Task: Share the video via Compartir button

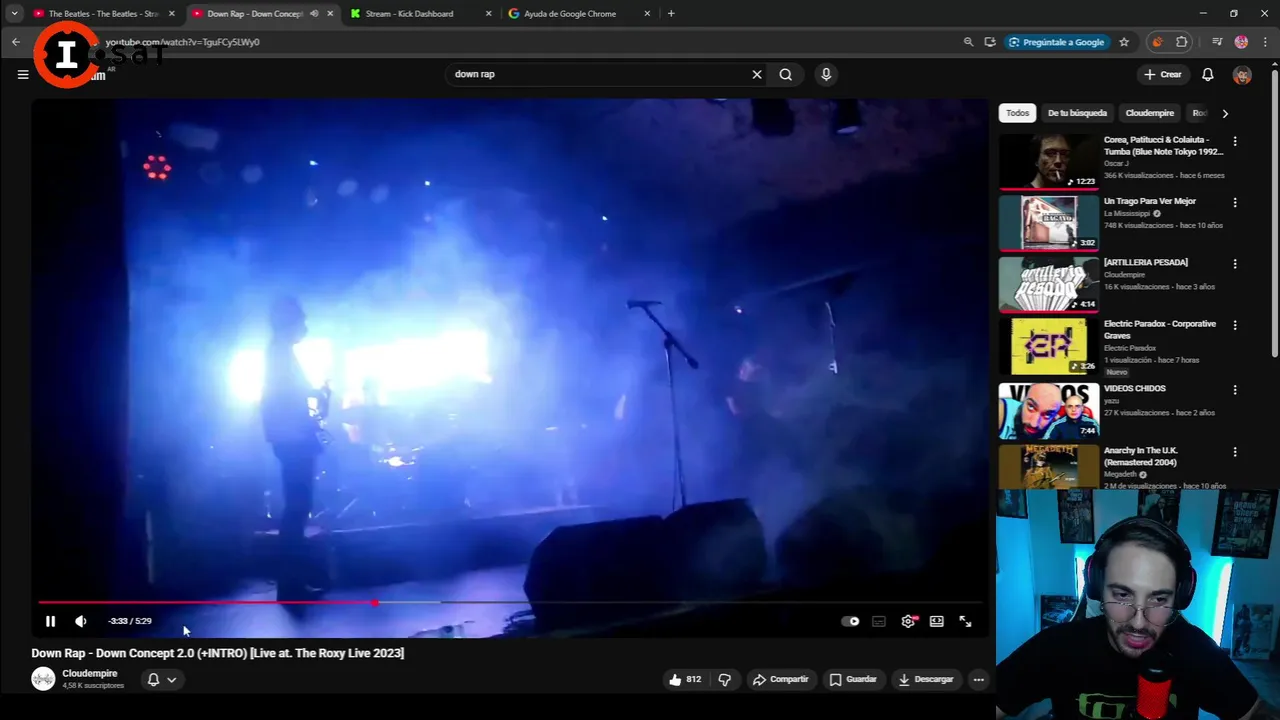Action: pyautogui.click(x=780, y=679)
